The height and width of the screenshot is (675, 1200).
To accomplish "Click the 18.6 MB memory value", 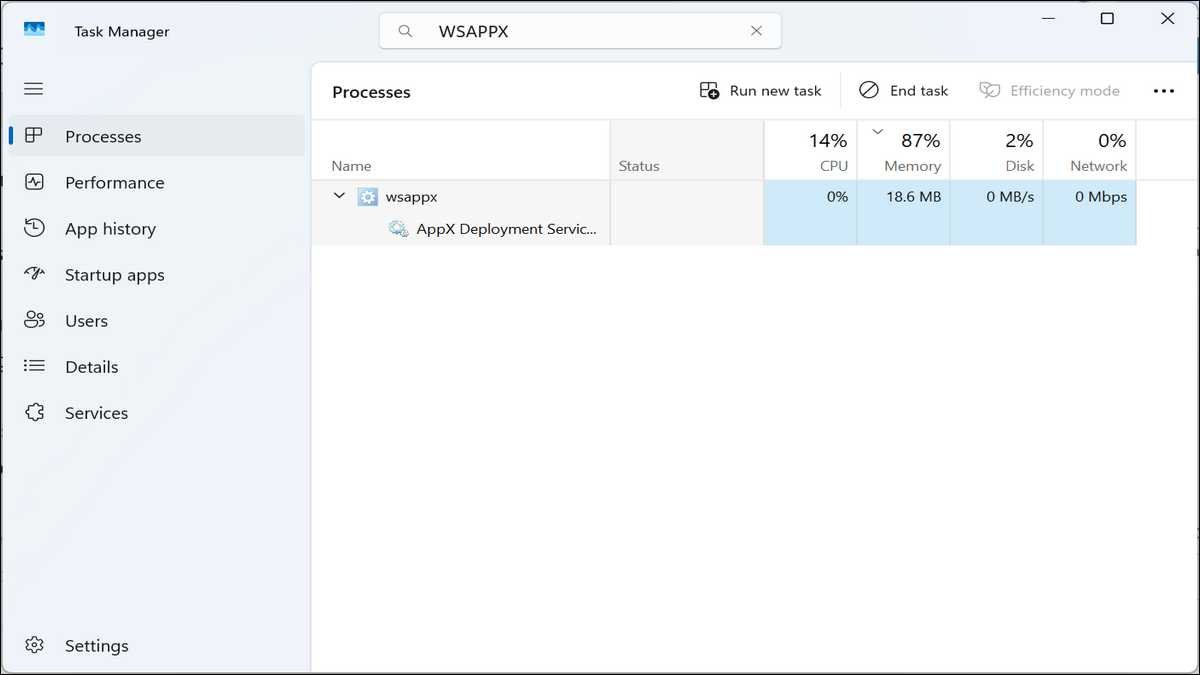I will pyautogui.click(x=913, y=197).
